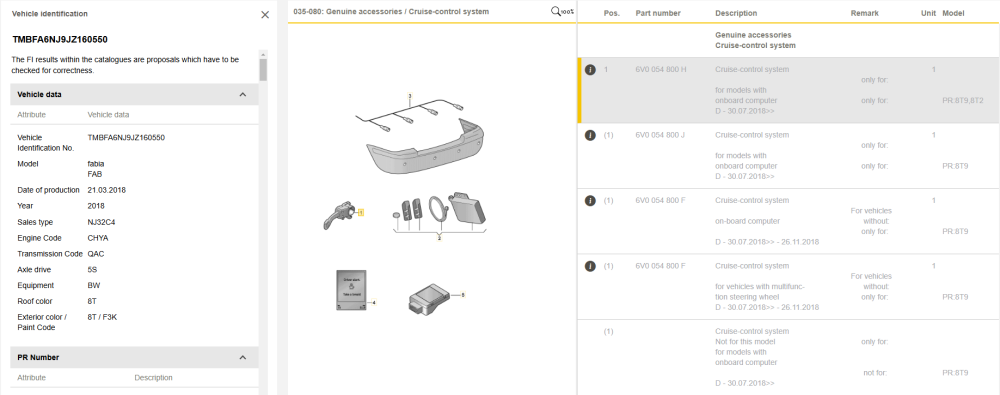Open info for part 6V0 054 800 H

pos(591,70)
